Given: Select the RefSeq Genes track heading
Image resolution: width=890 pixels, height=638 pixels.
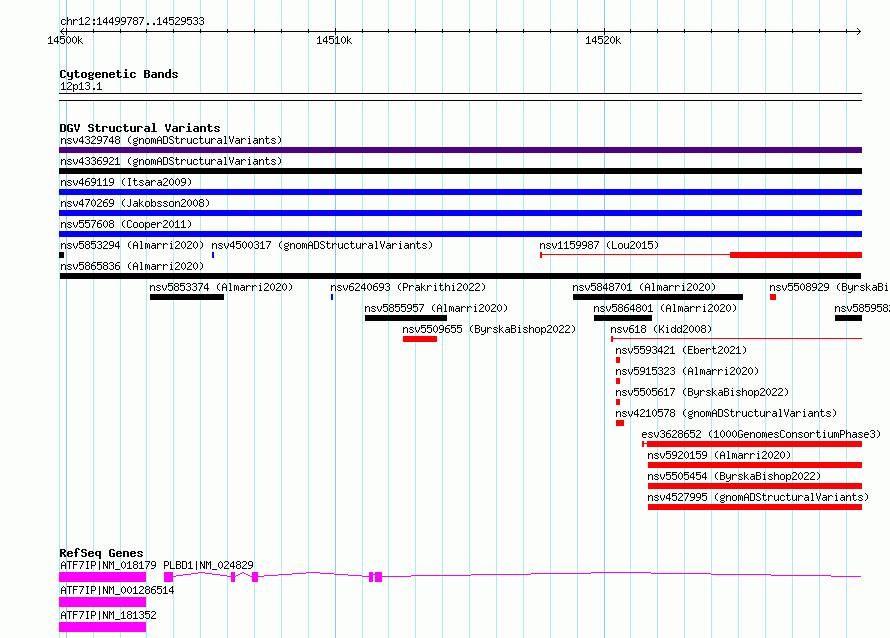Looking at the screenshot, I should [x=101, y=553].
